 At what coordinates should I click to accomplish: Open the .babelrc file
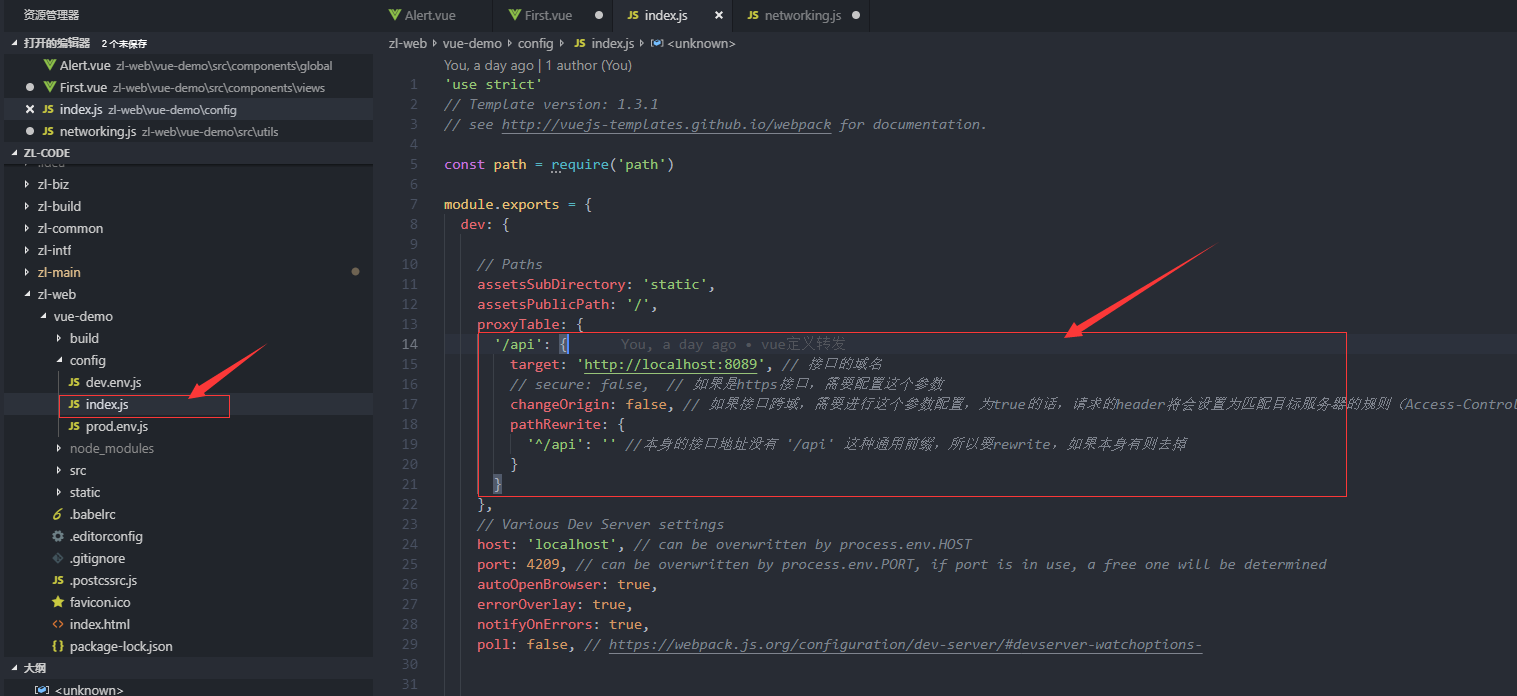tap(95, 514)
